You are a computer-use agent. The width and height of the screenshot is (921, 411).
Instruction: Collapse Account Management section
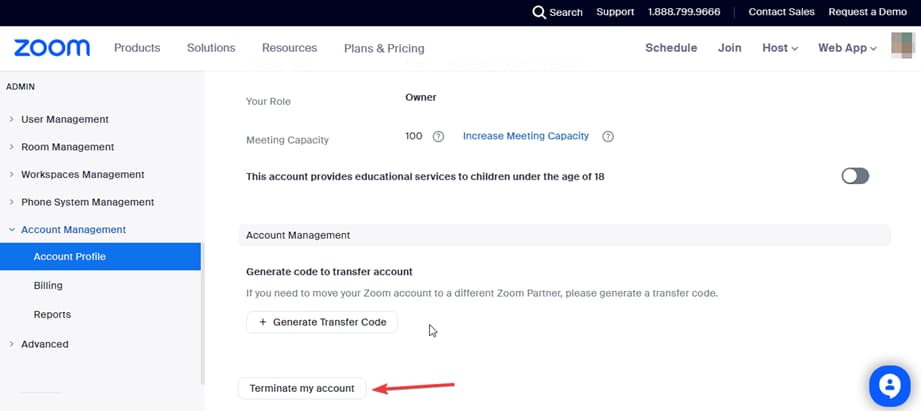coord(73,229)
